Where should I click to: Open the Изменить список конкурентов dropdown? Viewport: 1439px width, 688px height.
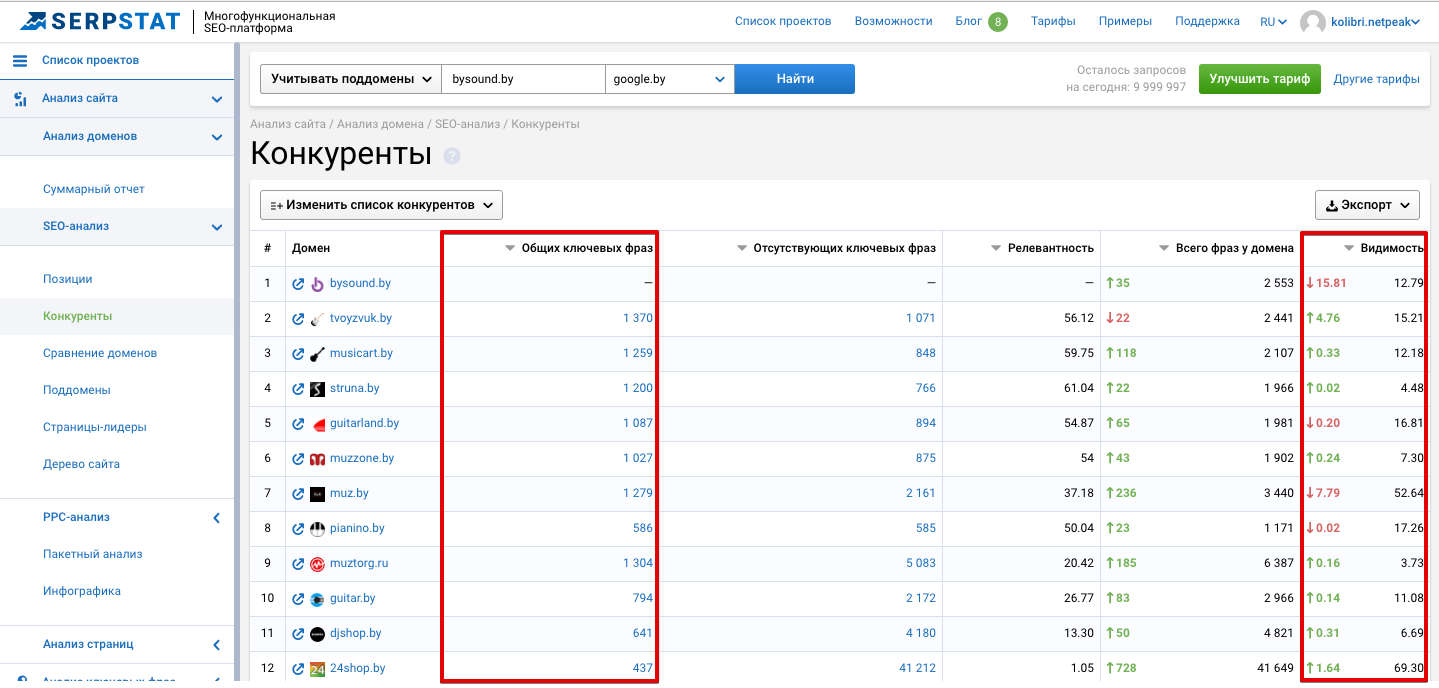pyautogui.click(x=381, y=205)
